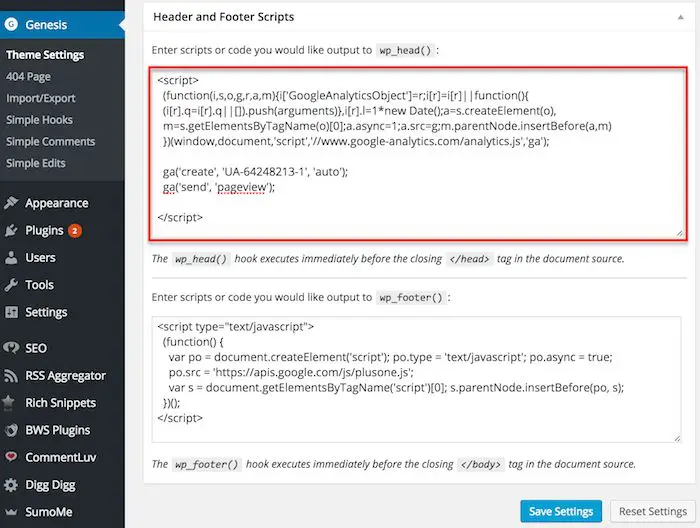Click the Settings sliders icon
Screen dimensions: 700x528
tap(11, 312)
